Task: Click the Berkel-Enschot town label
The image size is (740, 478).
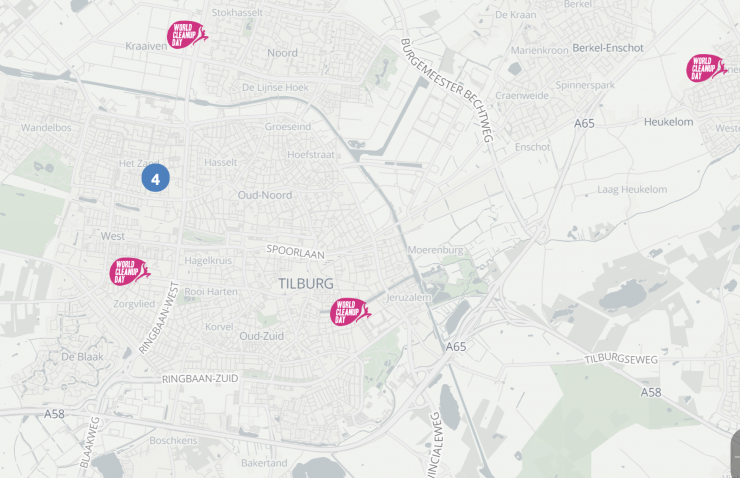Action: coord(608,48)
